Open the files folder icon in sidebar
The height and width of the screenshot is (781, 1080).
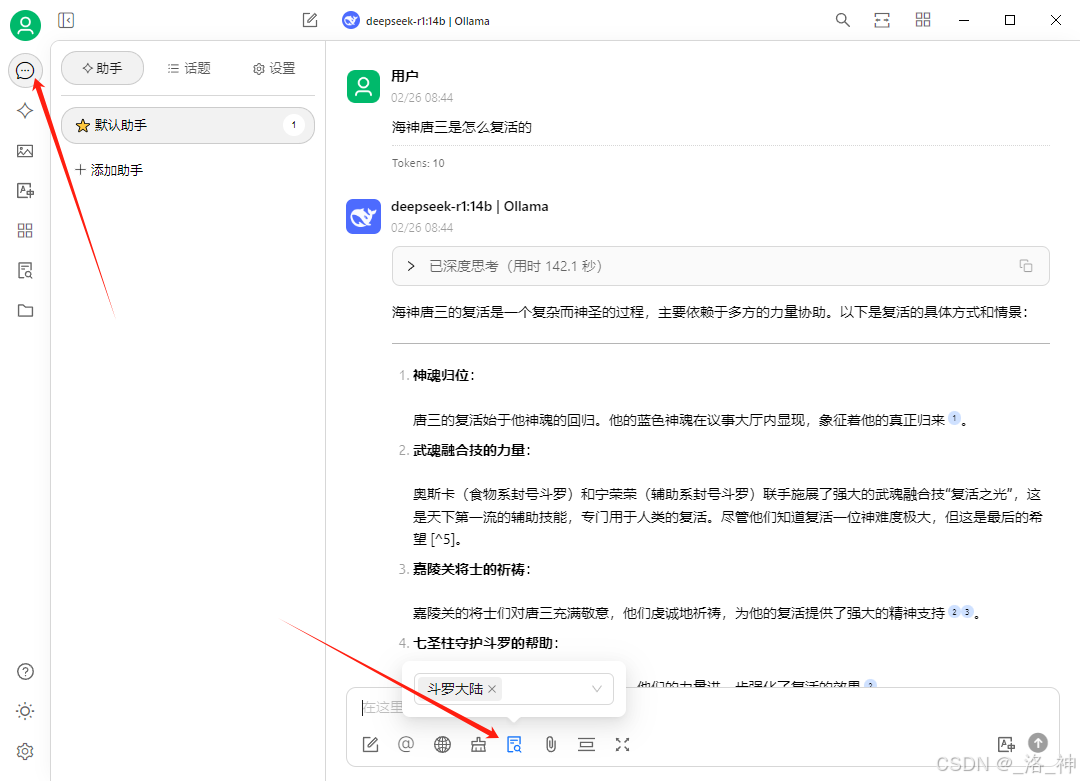pyautogui.click(x=25, y=310)
